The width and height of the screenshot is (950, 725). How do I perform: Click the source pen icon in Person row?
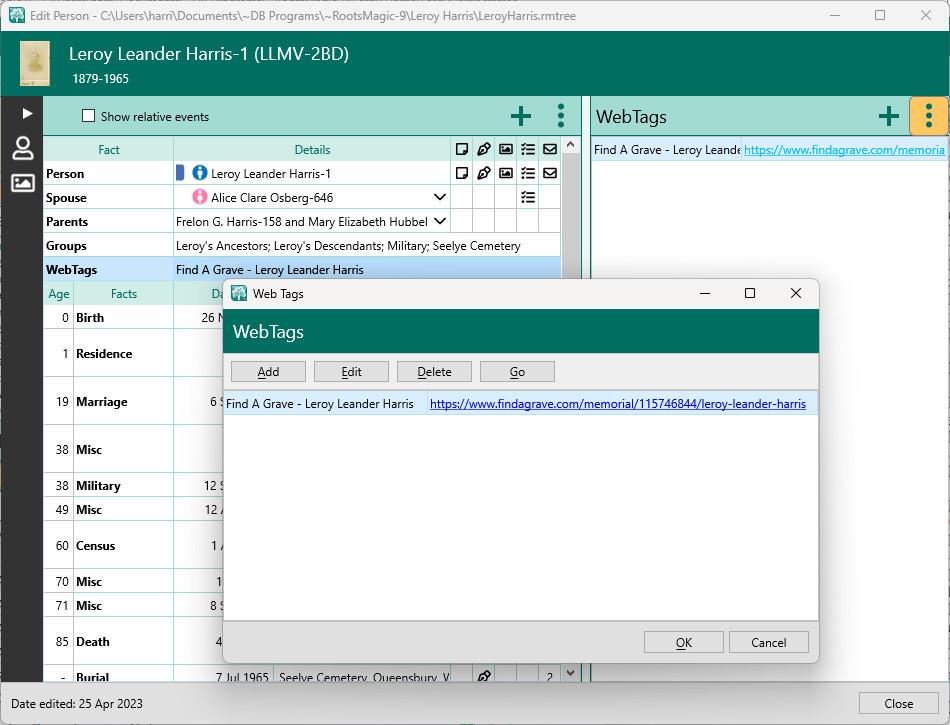click(484, 173)
